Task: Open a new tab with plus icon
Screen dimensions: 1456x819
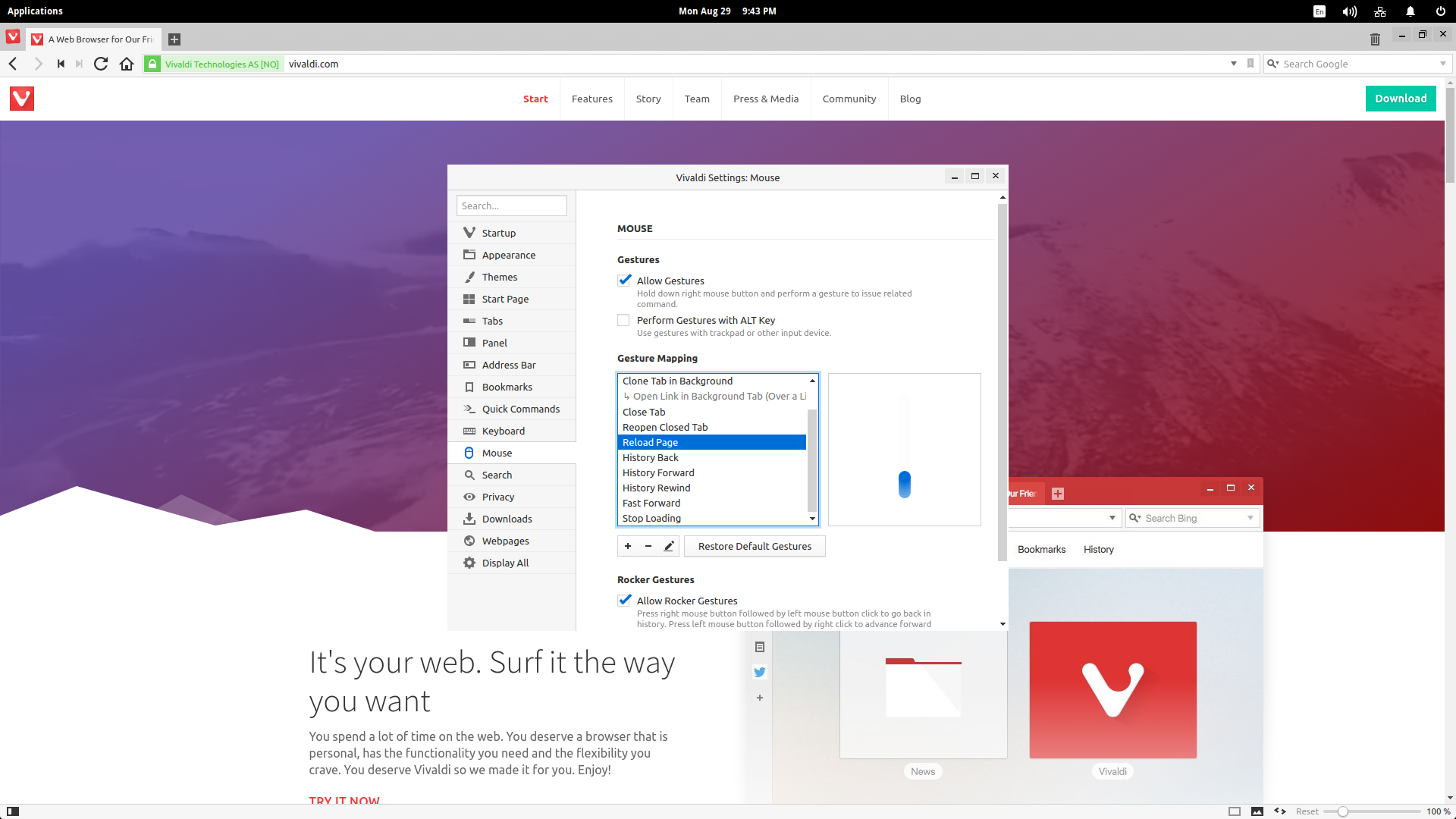Action: [174, 39]
